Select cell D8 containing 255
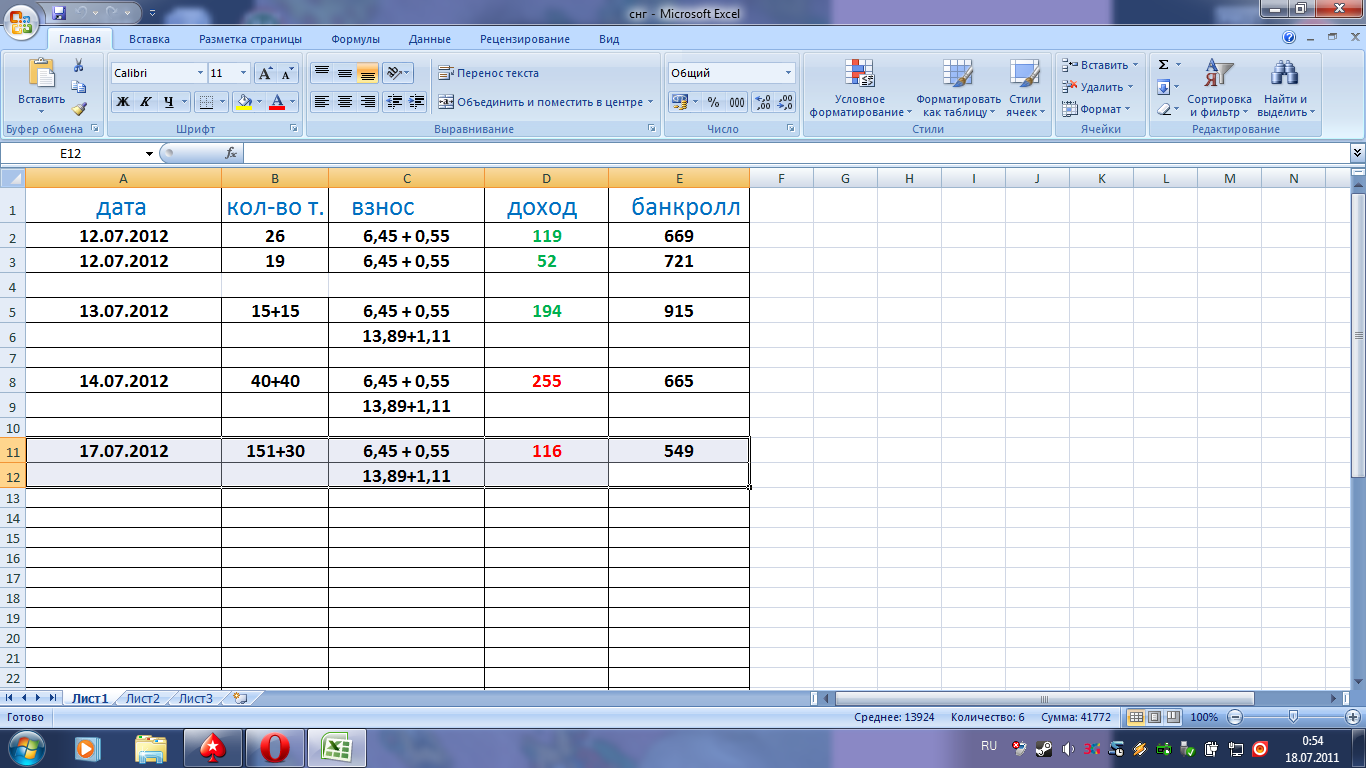This screenshot has height=768, width=1366. pos(546,381)
